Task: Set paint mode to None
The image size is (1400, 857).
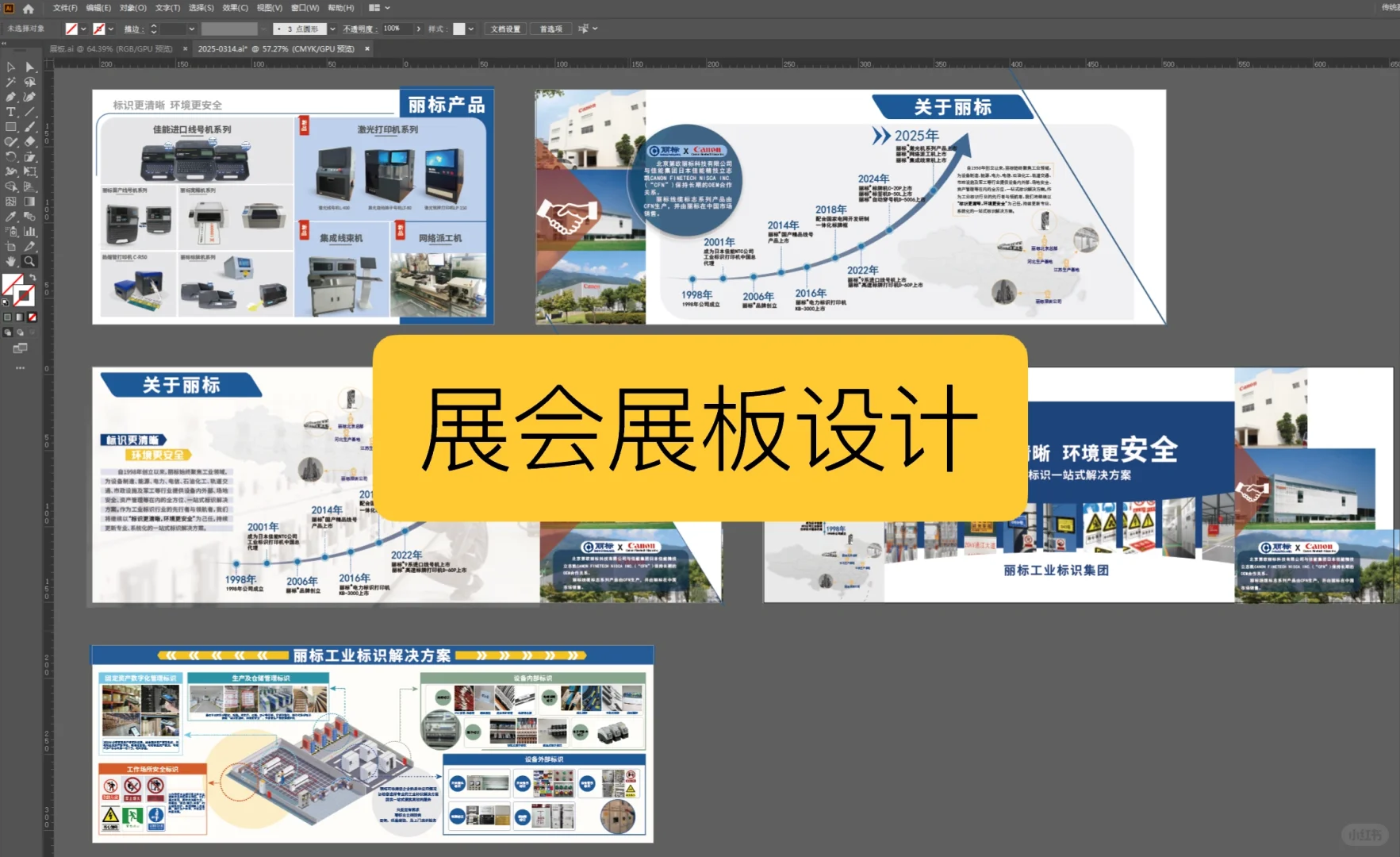Action: point(33,317)
